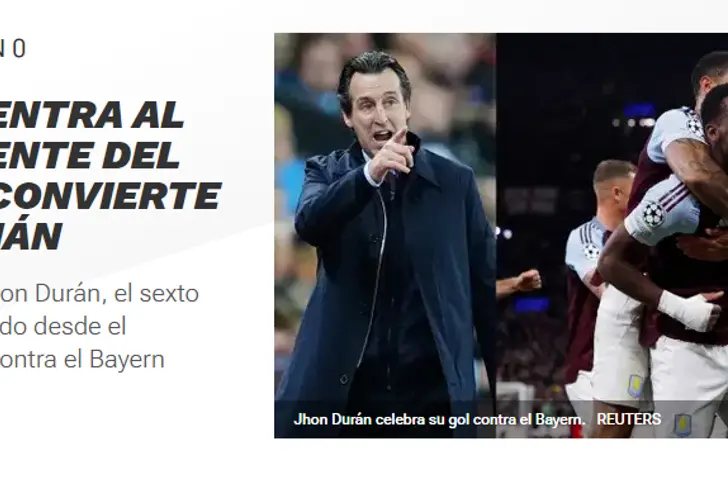The image size is (728, 488).
Task: Click the Aston Villa crest beside REUTERS
Action: coord(682,425)
